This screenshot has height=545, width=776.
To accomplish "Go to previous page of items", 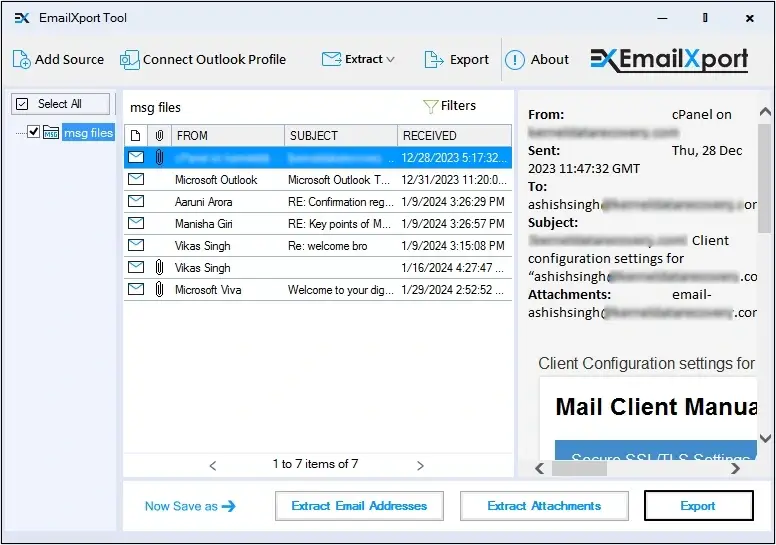I will point(213,466).
